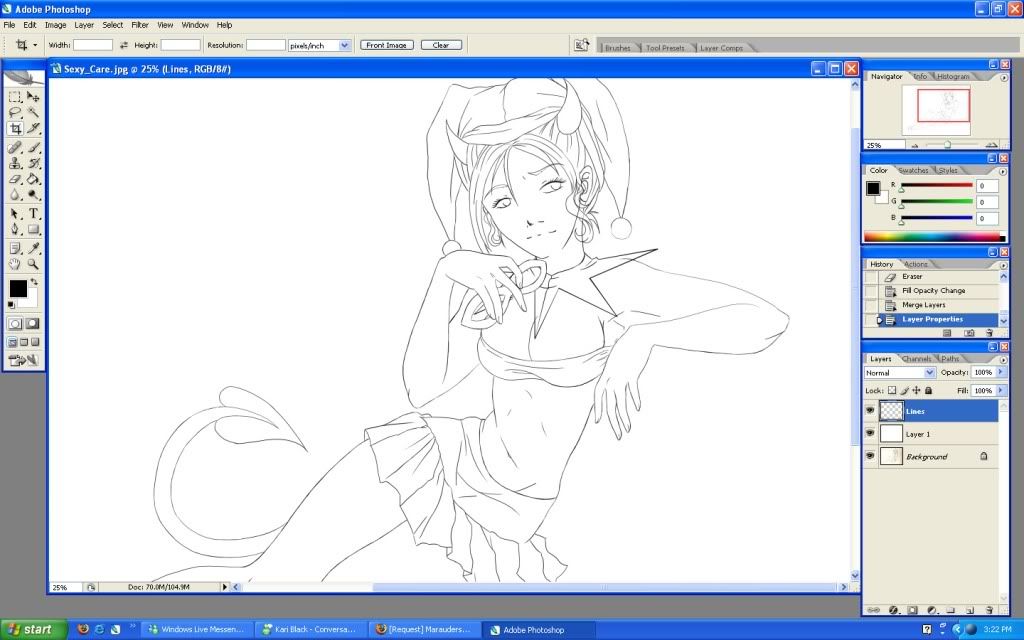Viewport: 1024px width, 640px height.
Task: Toggle lock image pixels
Action: pyautogui.click(x=904, y=391)
